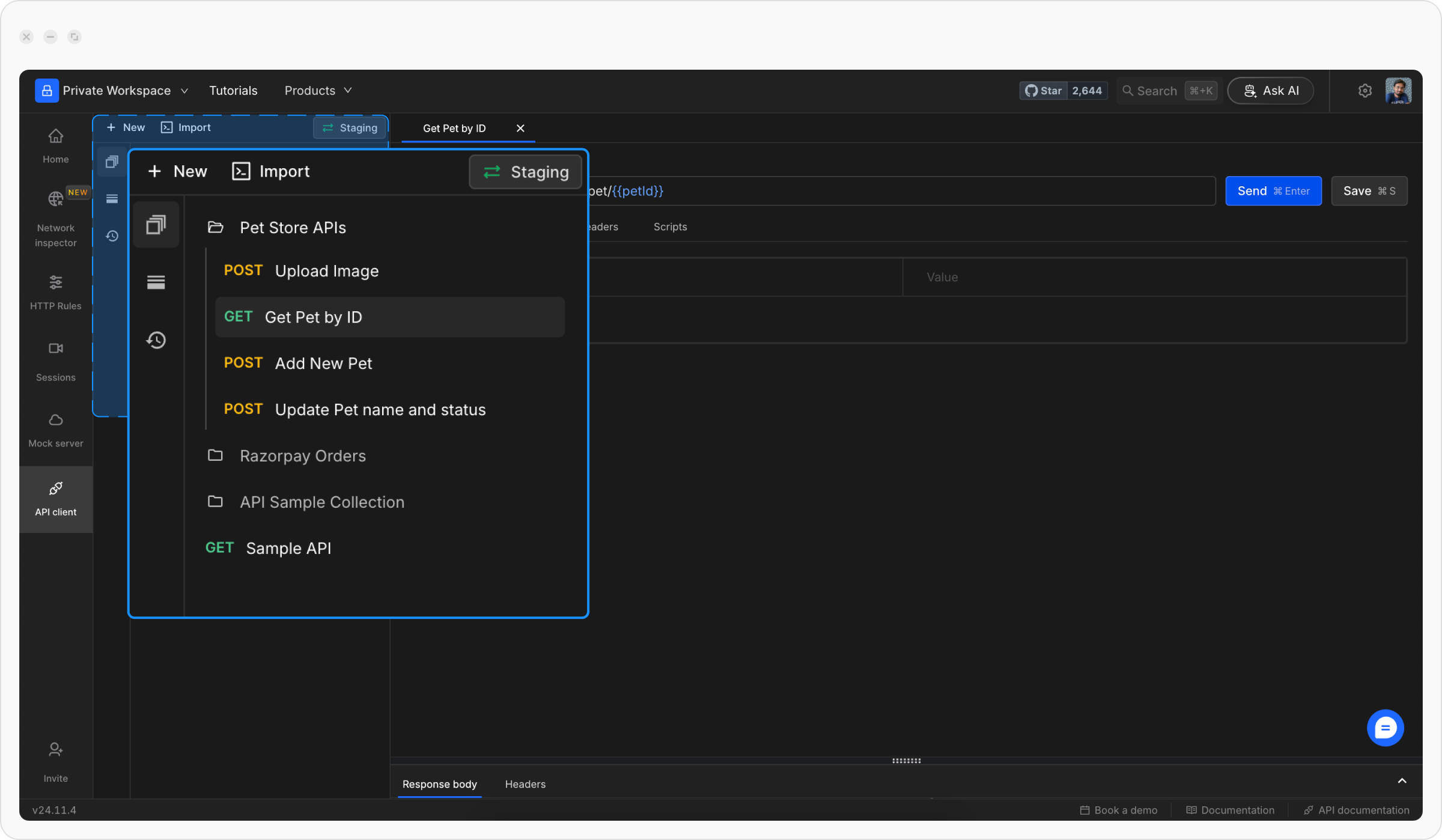Image resolution: width=1442 pixels, height=840 pixels.
Task: Click the settings gear icon
Action: [x=1364, y=91]
